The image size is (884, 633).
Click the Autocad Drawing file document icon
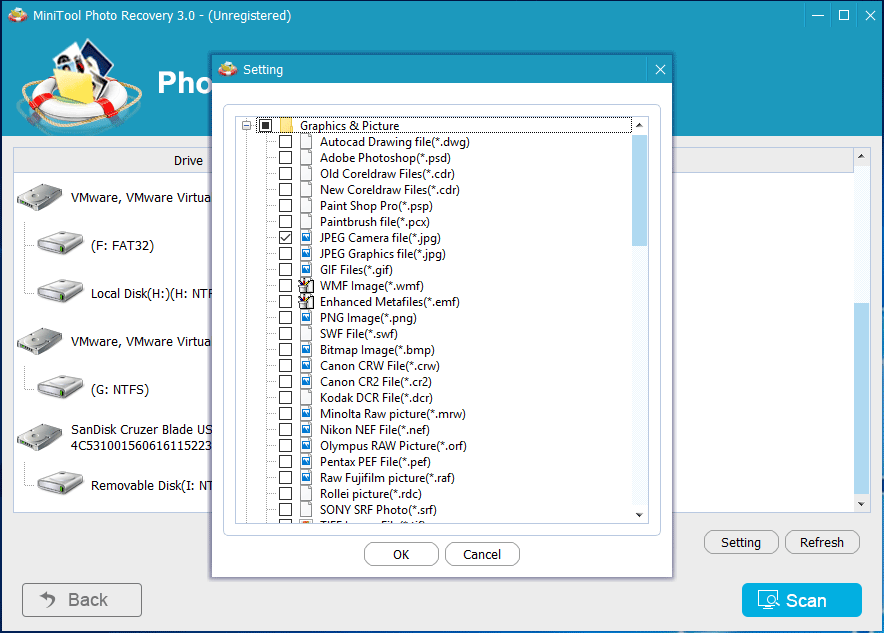point(306,141)
